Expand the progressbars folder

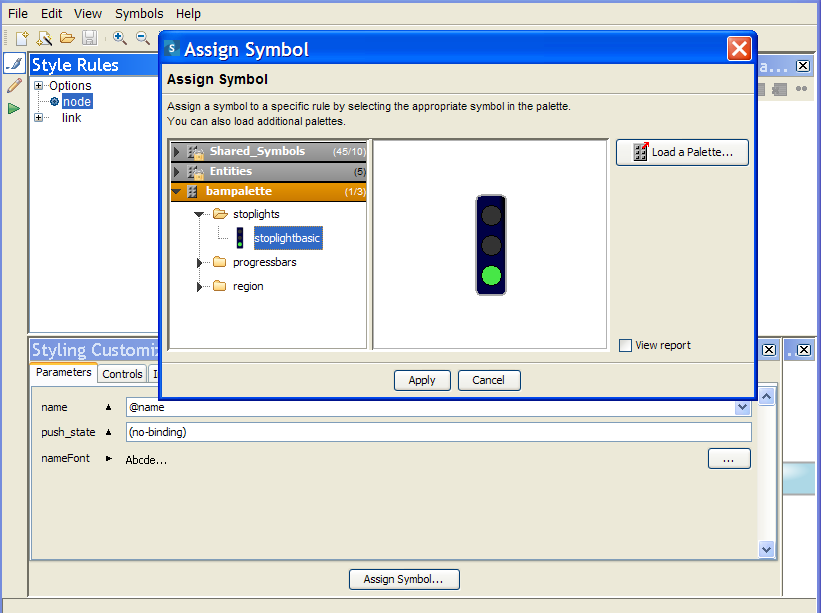pos(199,263)
